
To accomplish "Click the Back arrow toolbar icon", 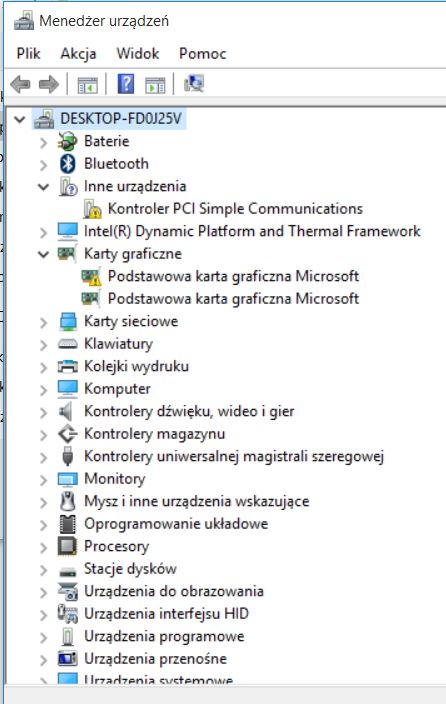I will [20, 84].
